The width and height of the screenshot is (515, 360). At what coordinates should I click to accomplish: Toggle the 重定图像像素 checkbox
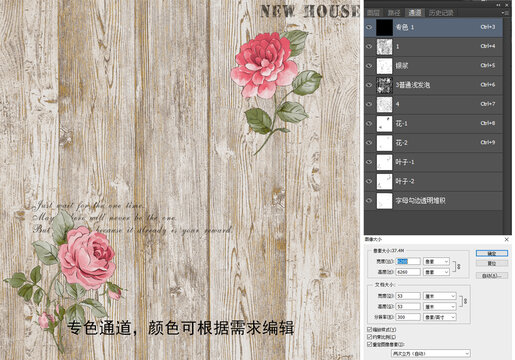click(x=369, y=344)
